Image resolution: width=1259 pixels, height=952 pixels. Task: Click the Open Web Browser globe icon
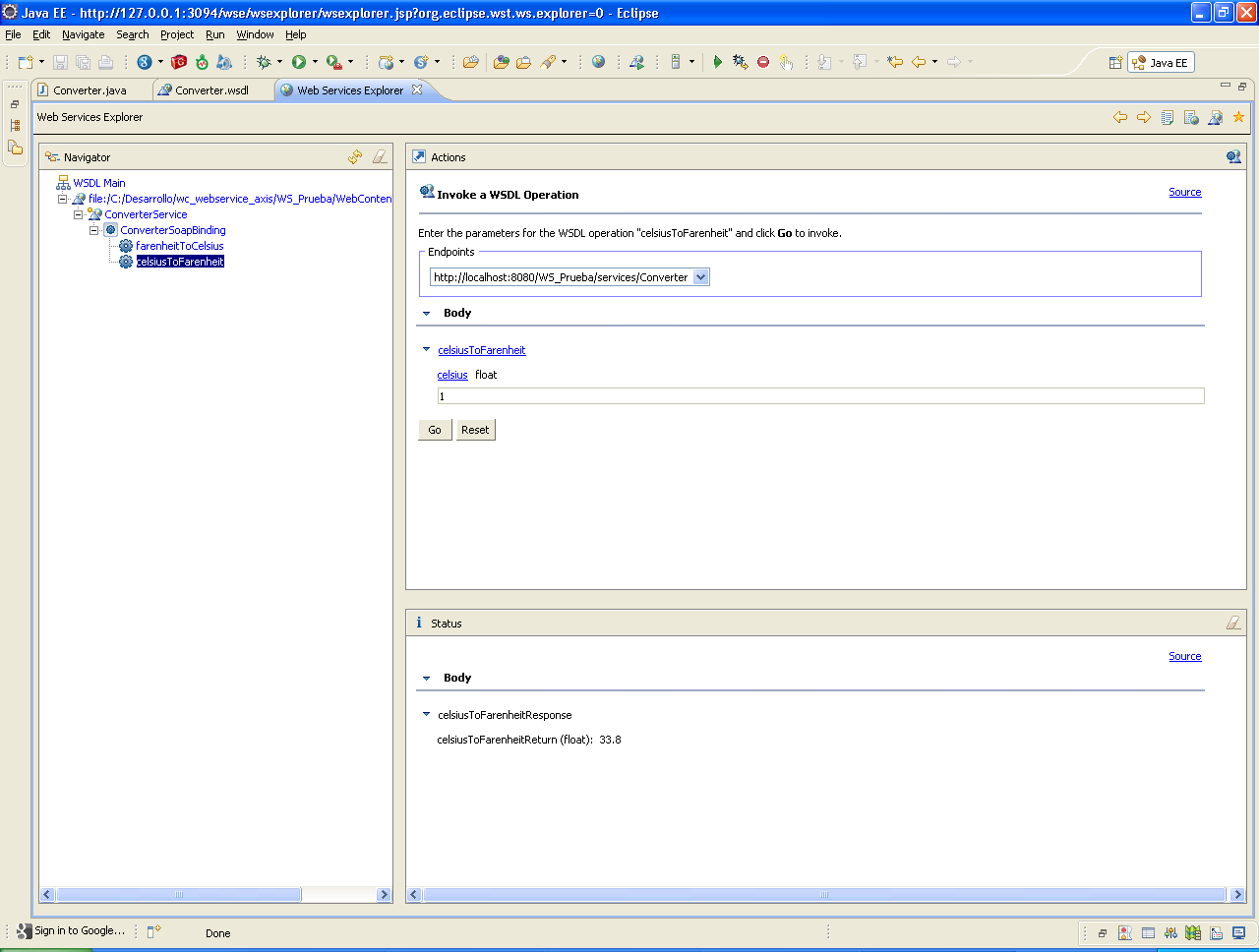tap(598, 62)
